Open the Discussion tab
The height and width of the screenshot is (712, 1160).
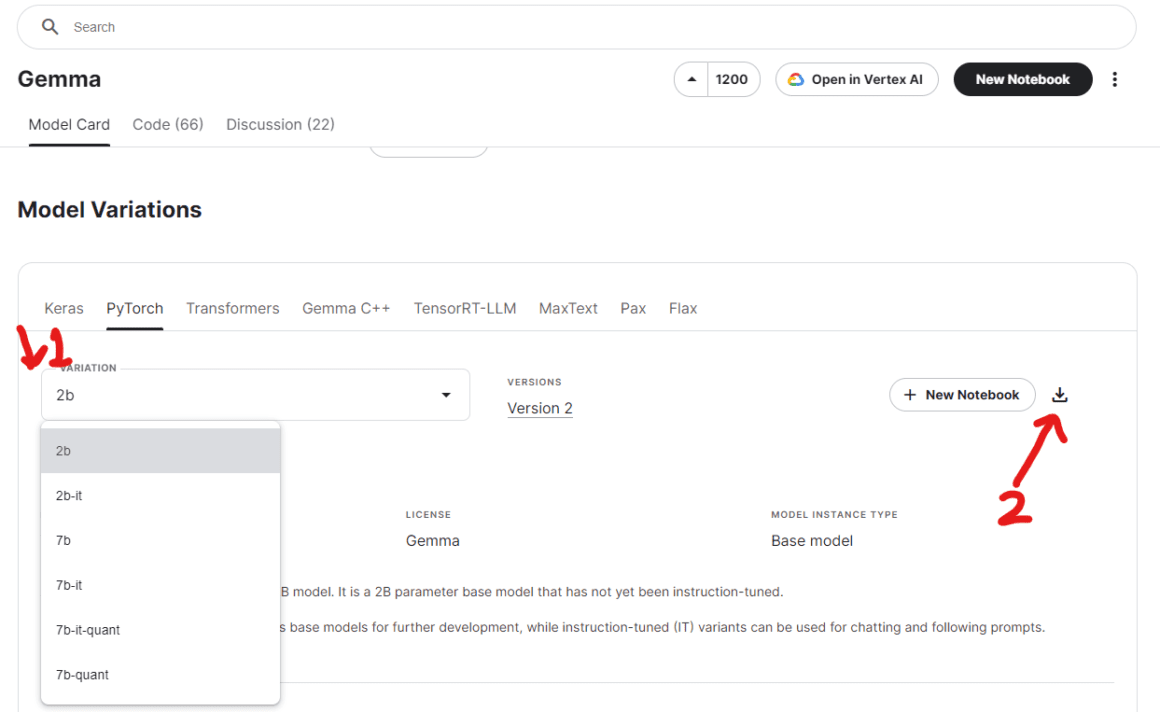pyautogui.click(x=280, y=124)
